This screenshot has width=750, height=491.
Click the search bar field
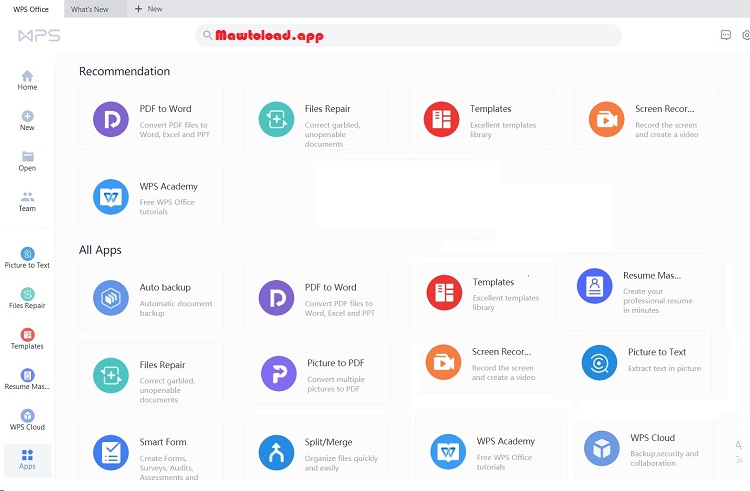pyautogui.click(x=408, y=35)
